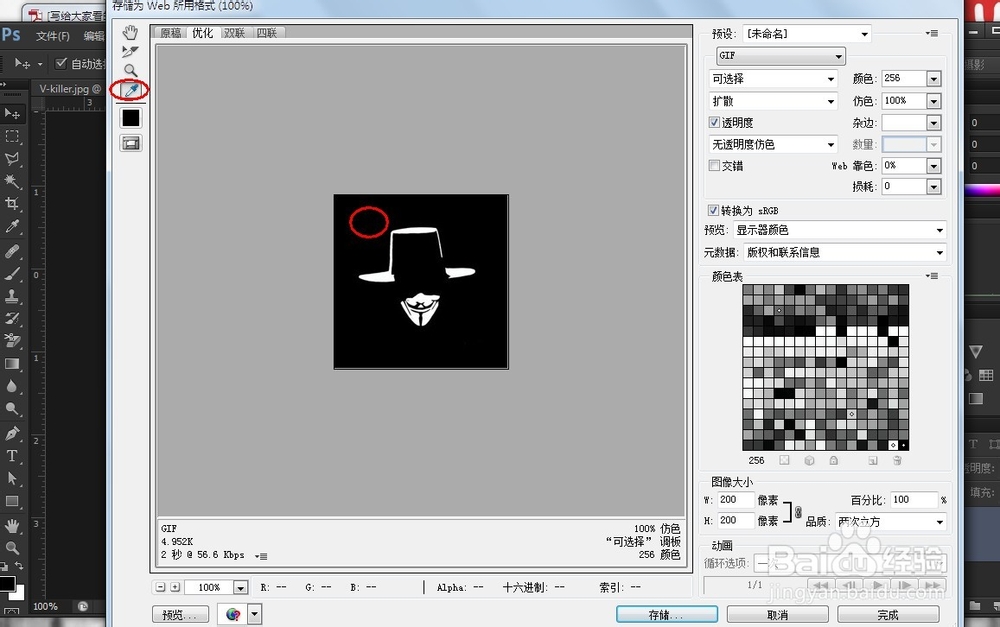Select the Magic Wand tool in Photoshop

[x=12, y=182]
